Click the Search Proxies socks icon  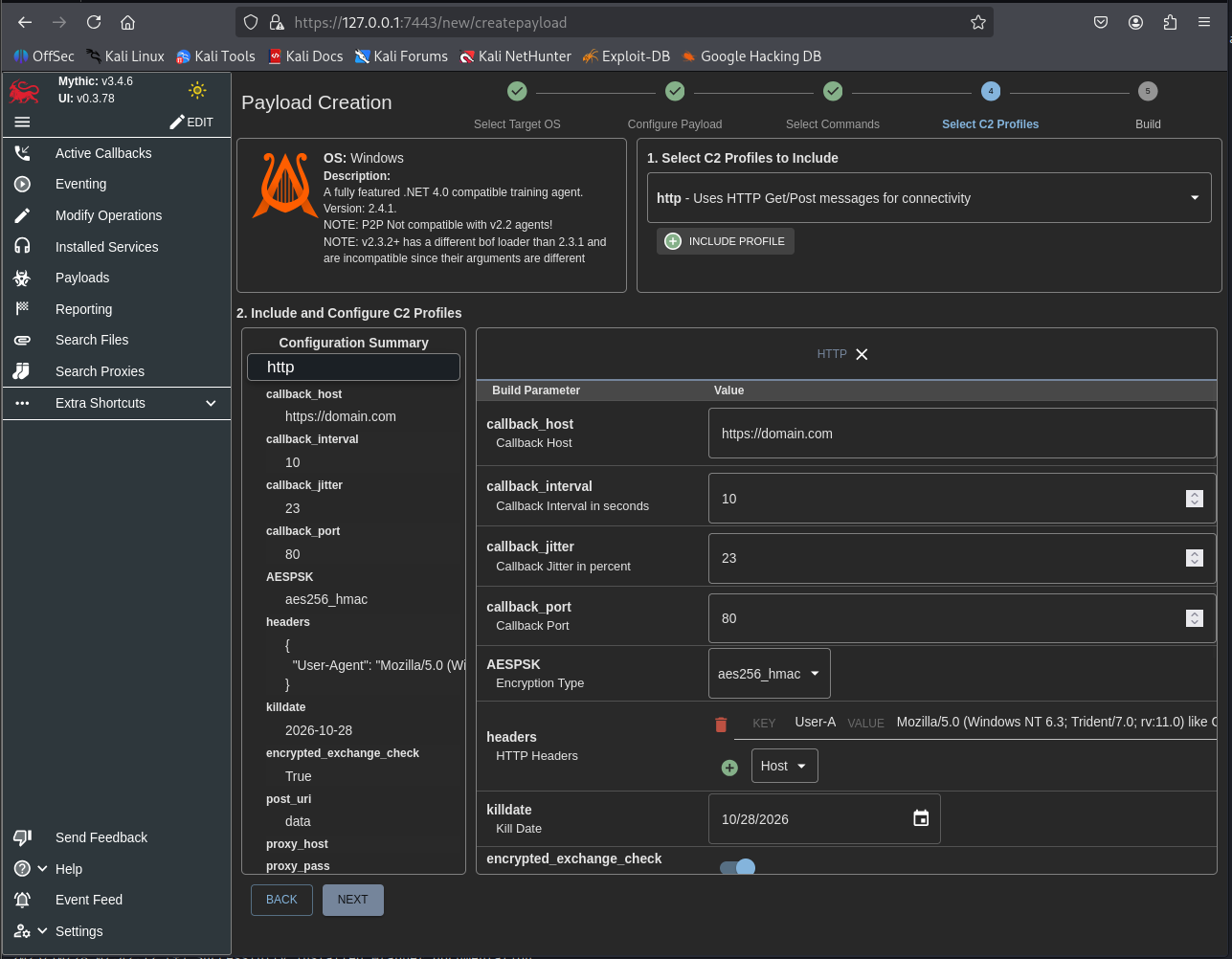pyautogui.click(x=23, y=371)
